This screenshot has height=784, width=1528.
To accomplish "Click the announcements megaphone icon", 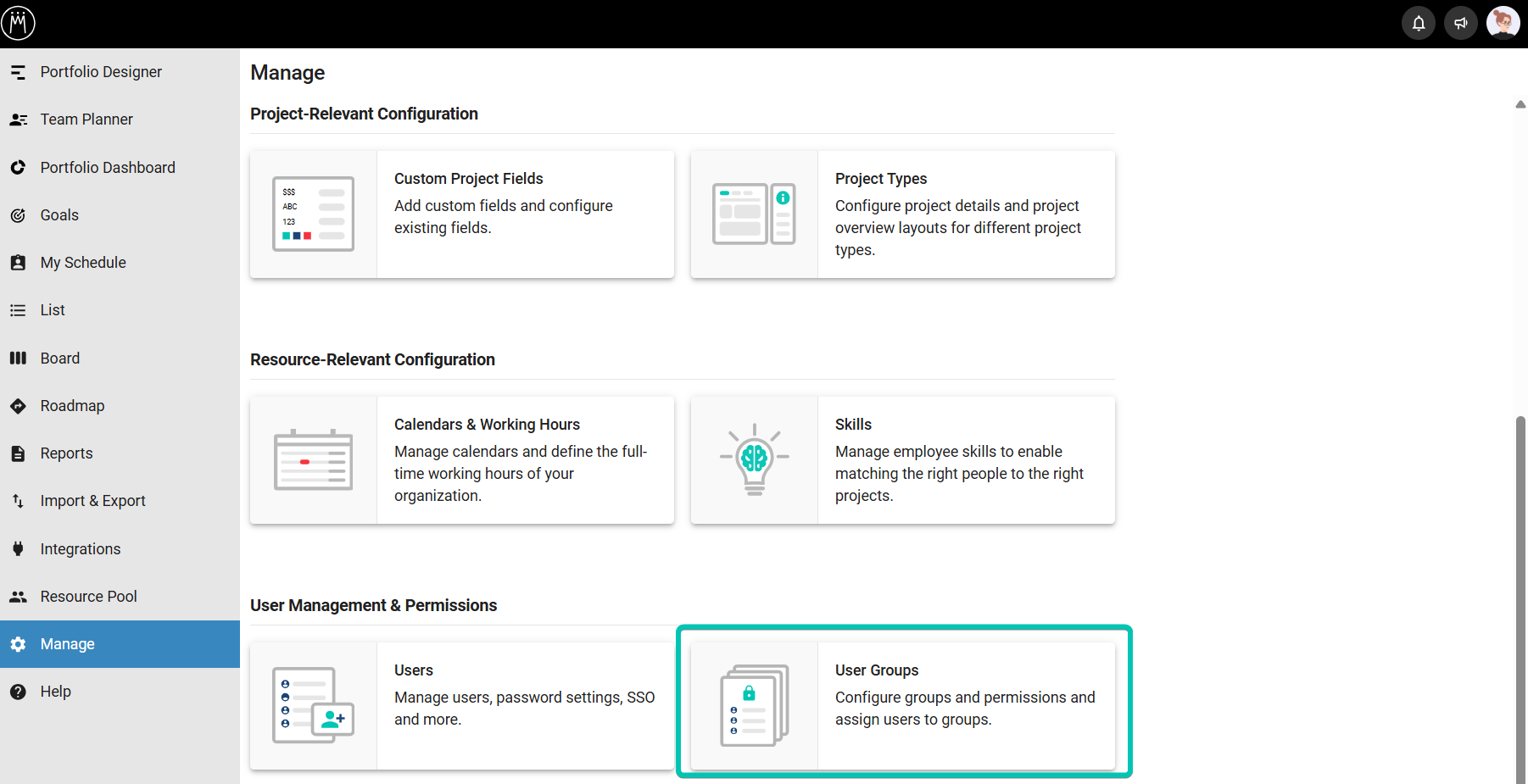I will tap(1461, 23).
